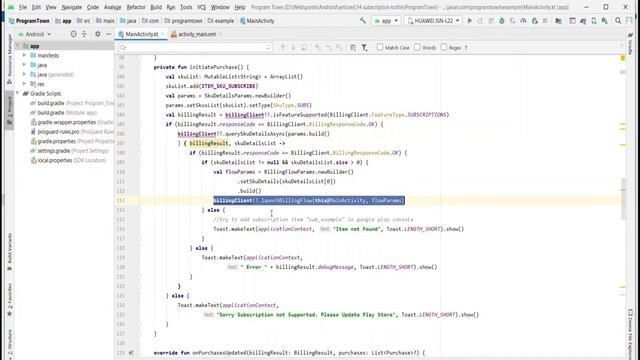Click the find filter funnel icon
The height and width of the screenshot is (360, 640).
[364, 48]
